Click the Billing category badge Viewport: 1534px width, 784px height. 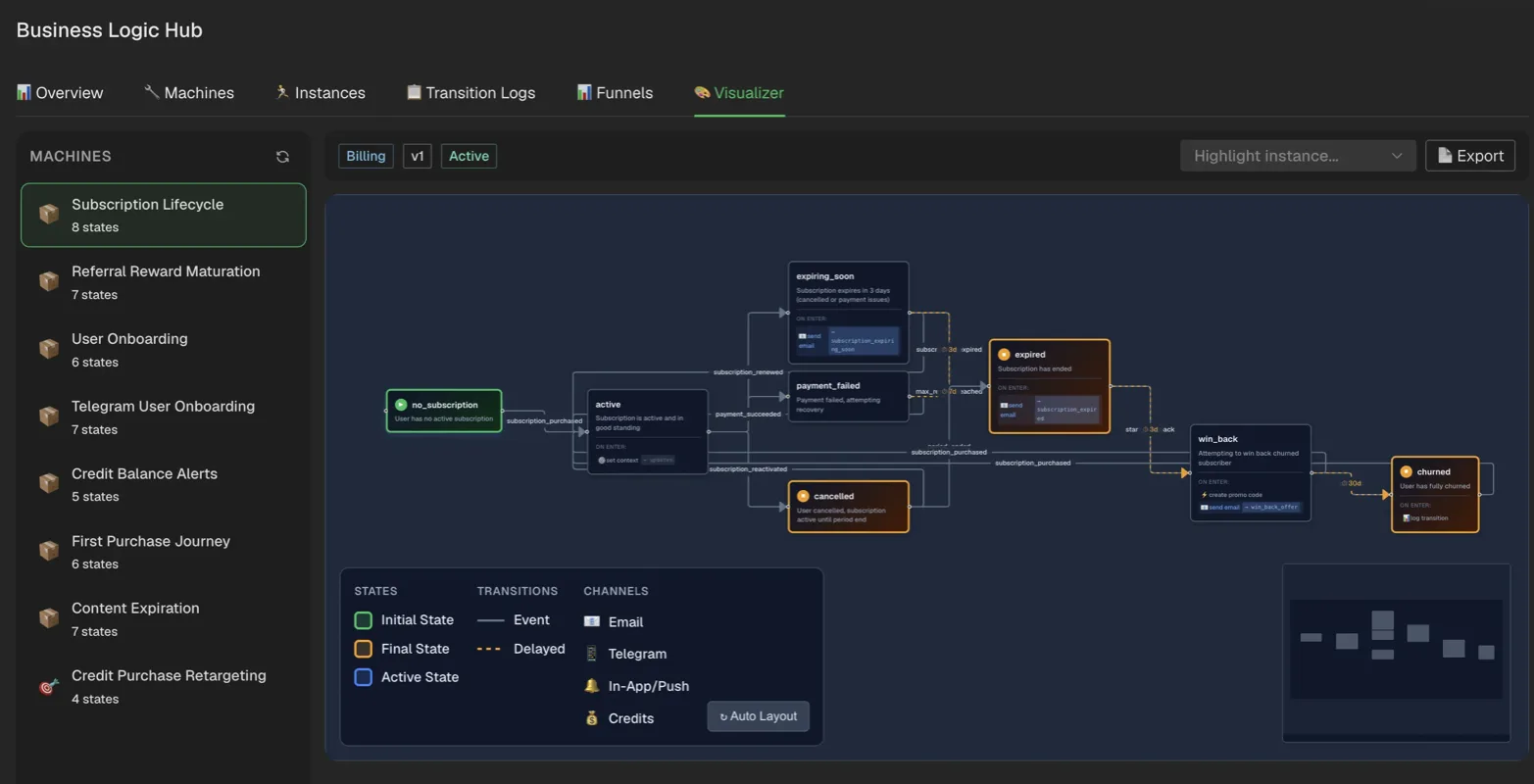(x=366, y=156)
